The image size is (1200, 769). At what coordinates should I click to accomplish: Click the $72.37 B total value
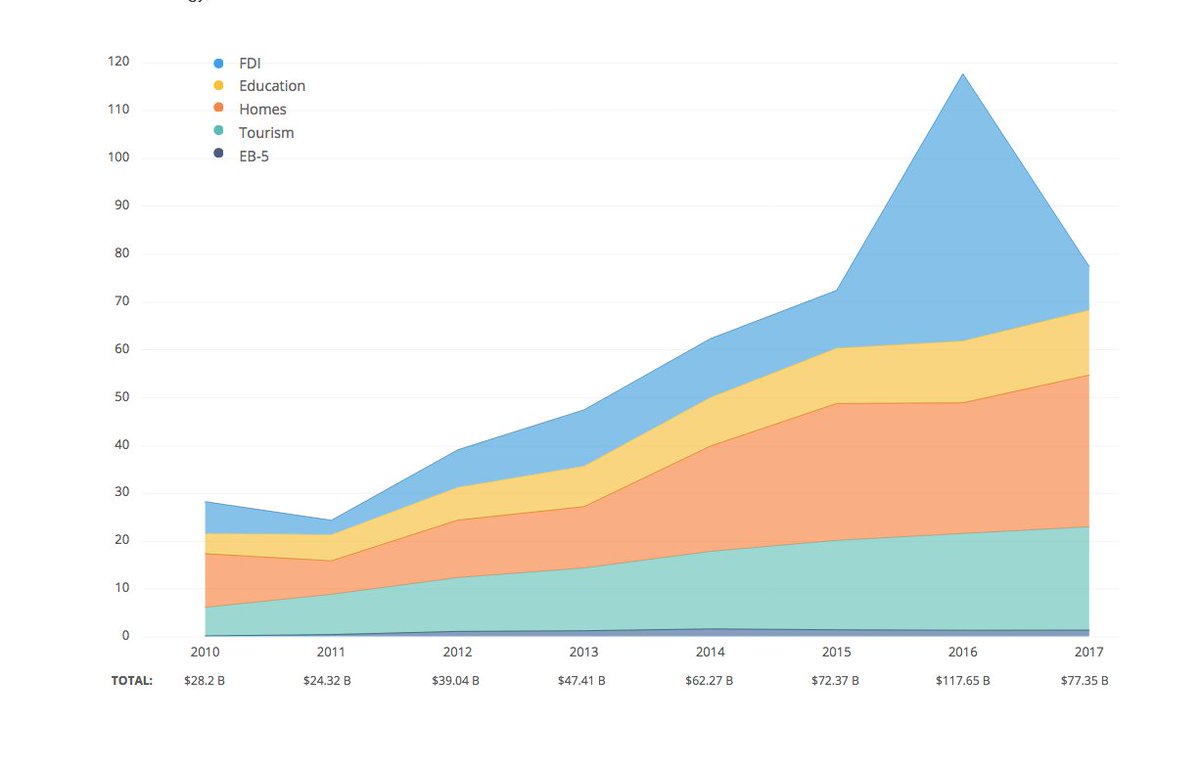(x=836, y=680)
